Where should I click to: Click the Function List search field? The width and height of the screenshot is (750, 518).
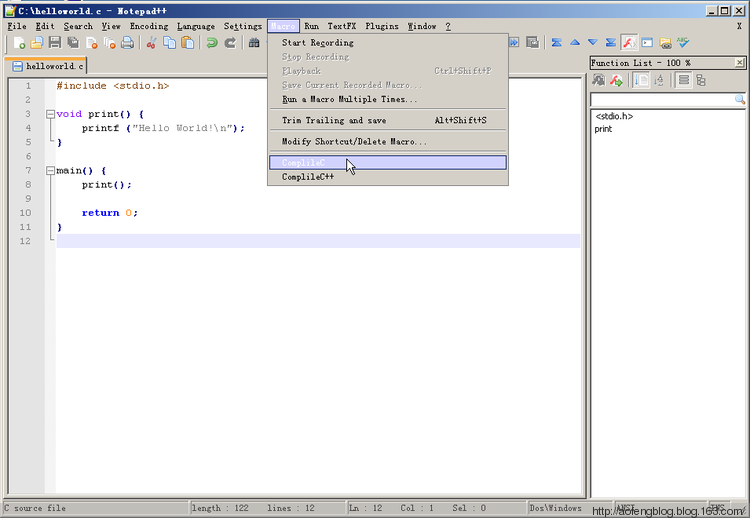coord(663,99)
